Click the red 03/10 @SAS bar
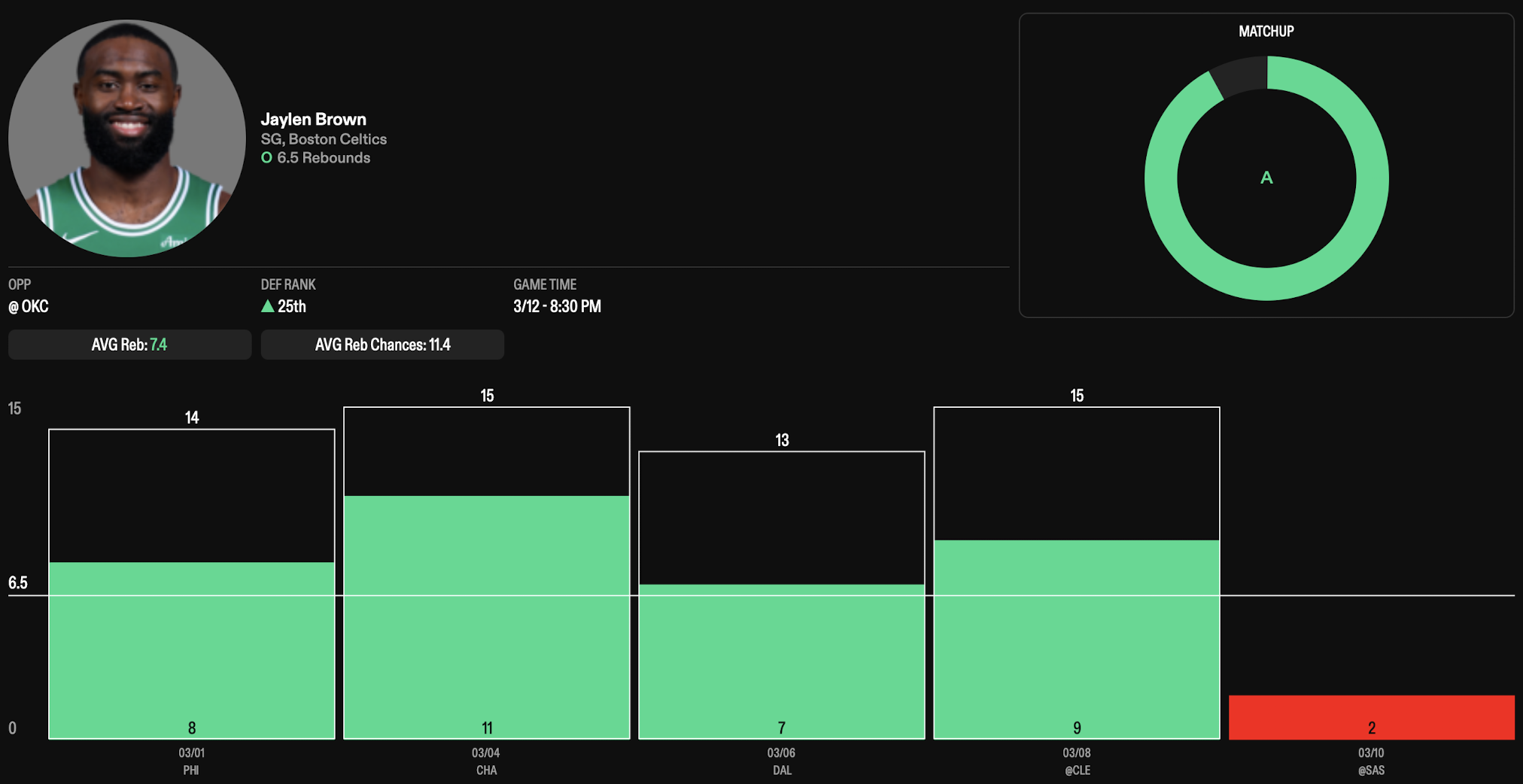The image size is (1523, 784). click(x=1371, y=716)
